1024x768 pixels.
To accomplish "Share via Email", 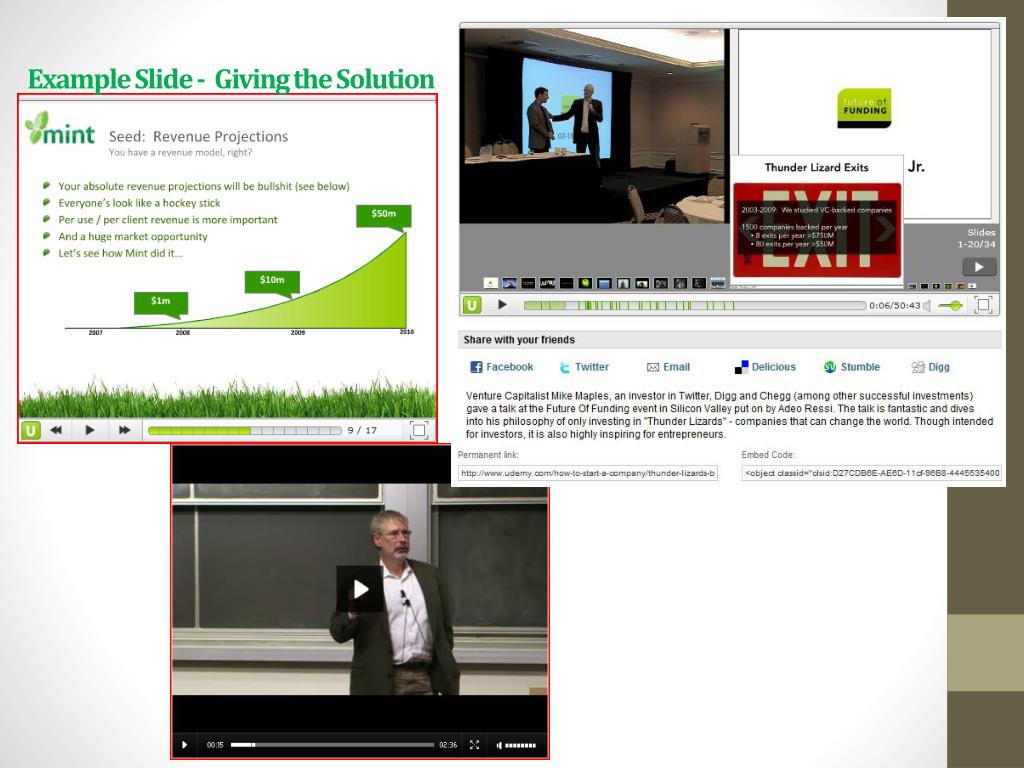I will coord(668,367).
